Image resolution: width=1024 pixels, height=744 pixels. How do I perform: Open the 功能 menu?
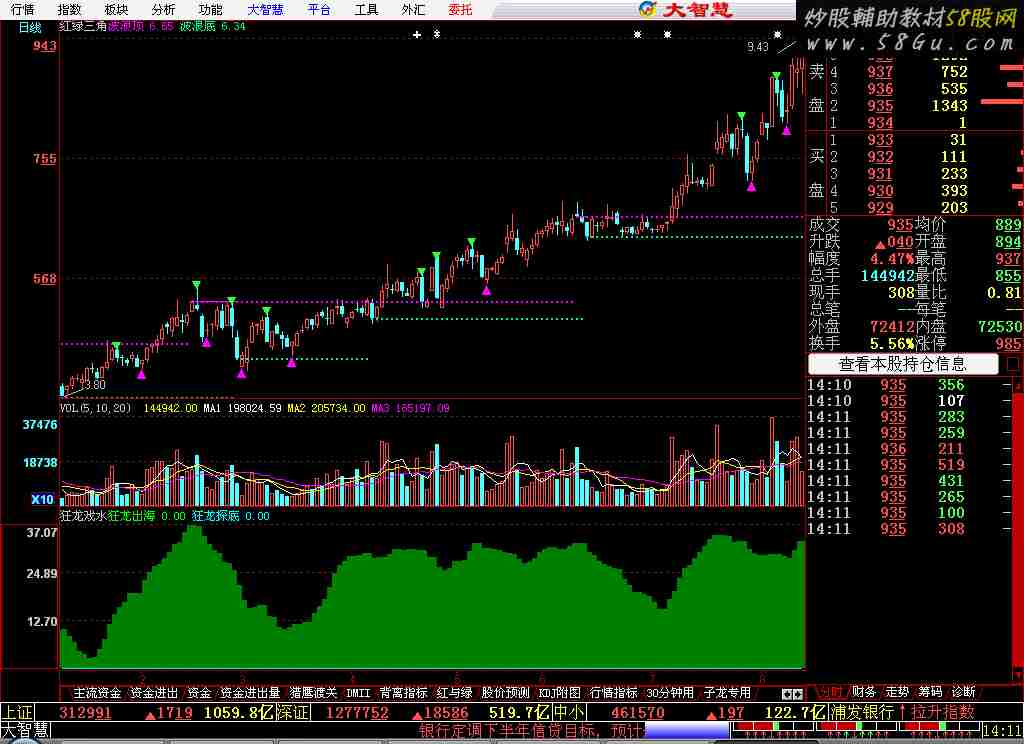tap(210, 9)
